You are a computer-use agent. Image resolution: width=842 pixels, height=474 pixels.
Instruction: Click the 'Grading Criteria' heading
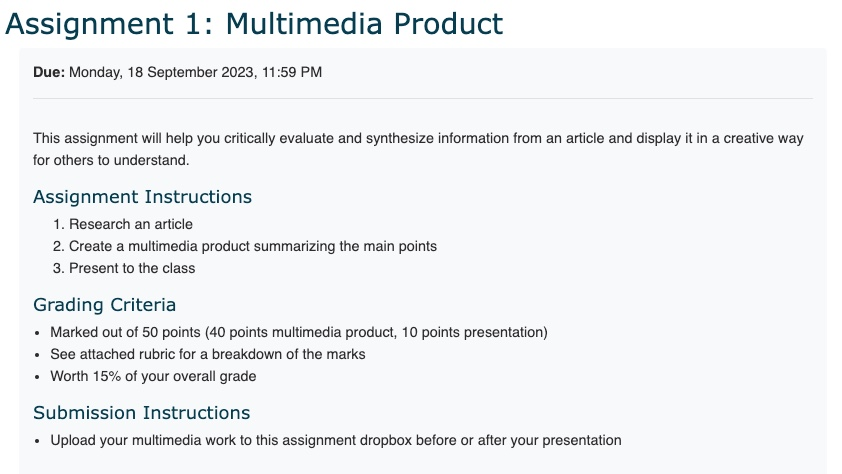click(x=104, y=305)
